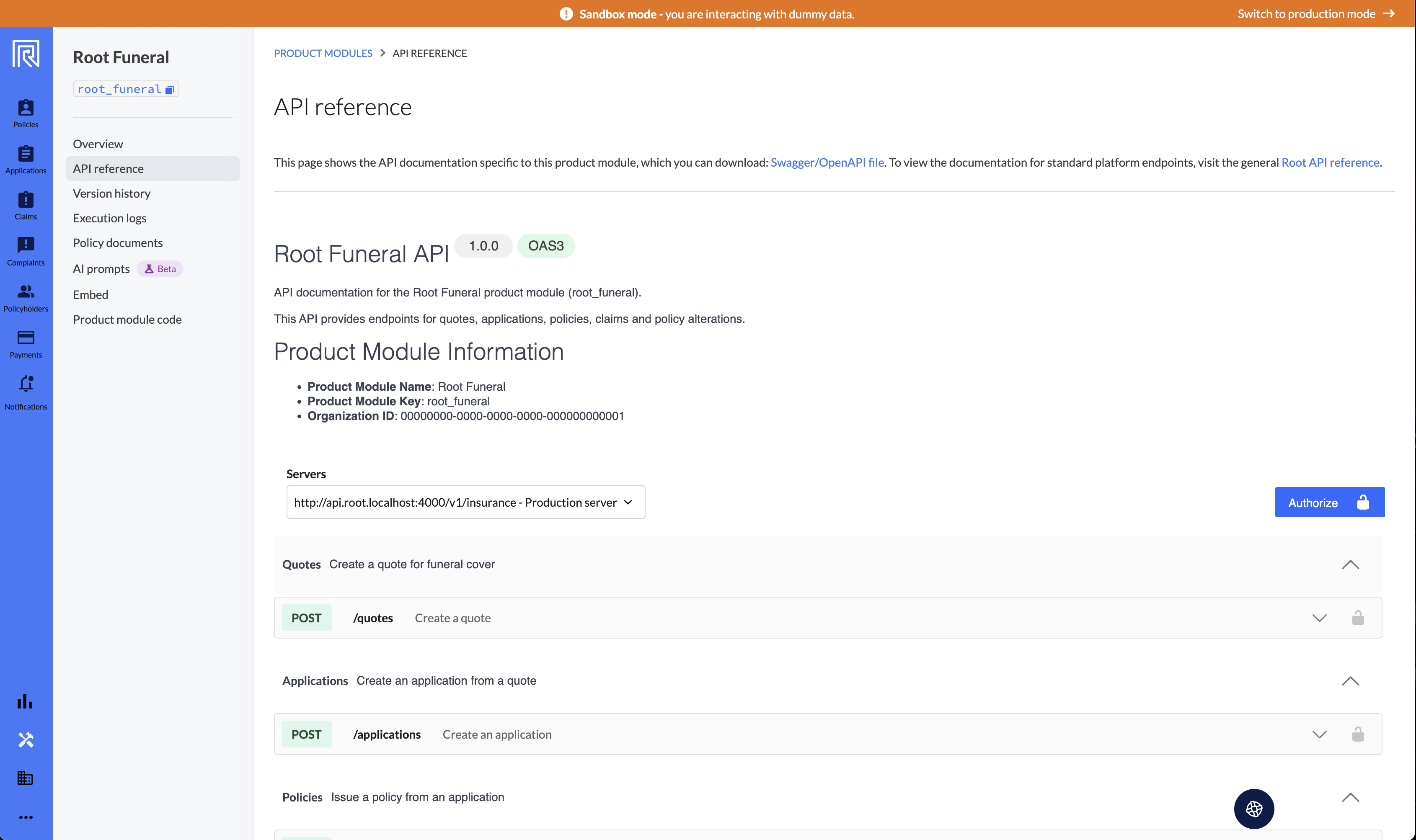Open the Servers dropdown

click(x=465, y=502)
